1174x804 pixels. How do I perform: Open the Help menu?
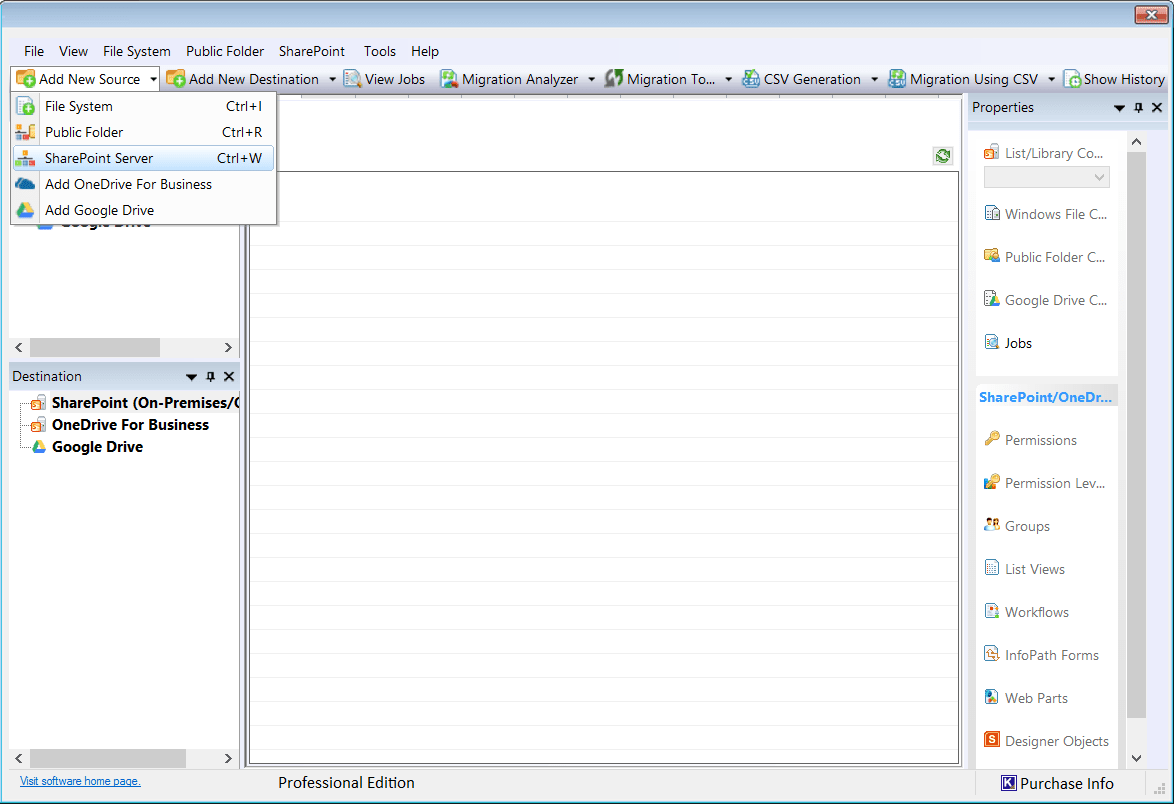click(425, 51)
